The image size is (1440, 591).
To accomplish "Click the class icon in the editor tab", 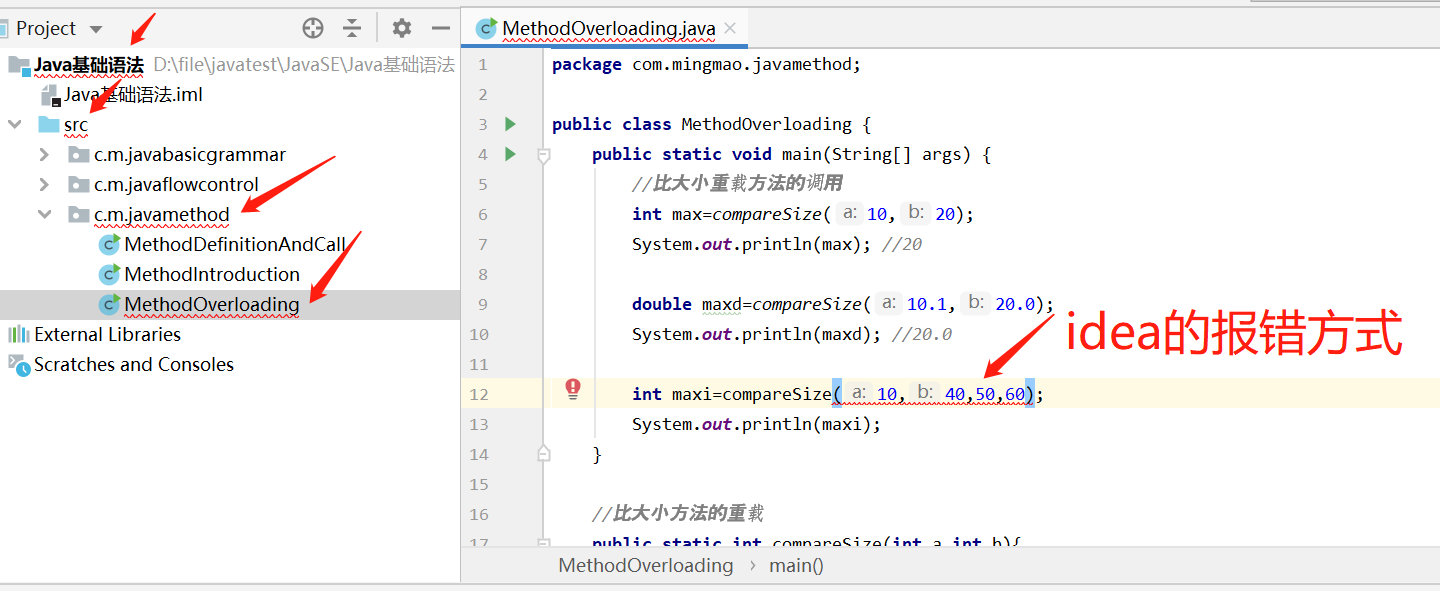I will click(486, 28).
